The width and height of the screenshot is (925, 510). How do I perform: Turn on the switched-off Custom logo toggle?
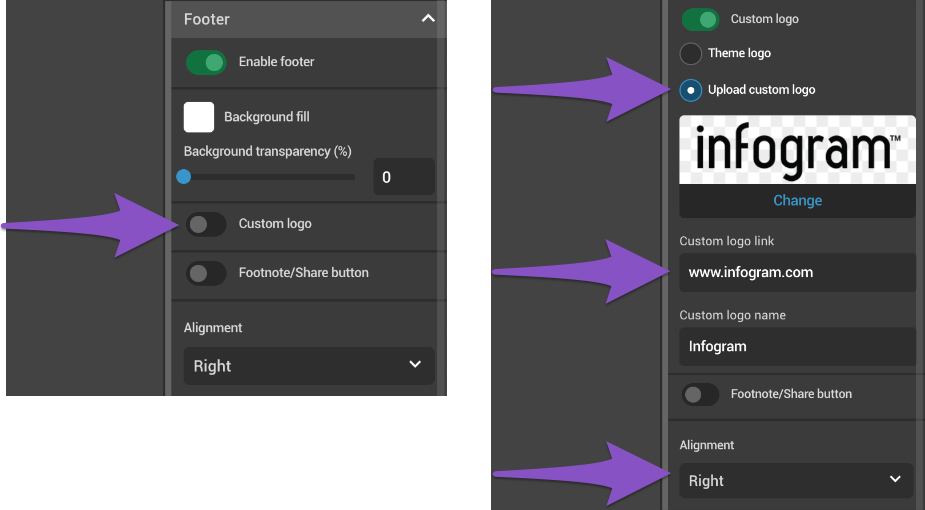coord(206,224)
